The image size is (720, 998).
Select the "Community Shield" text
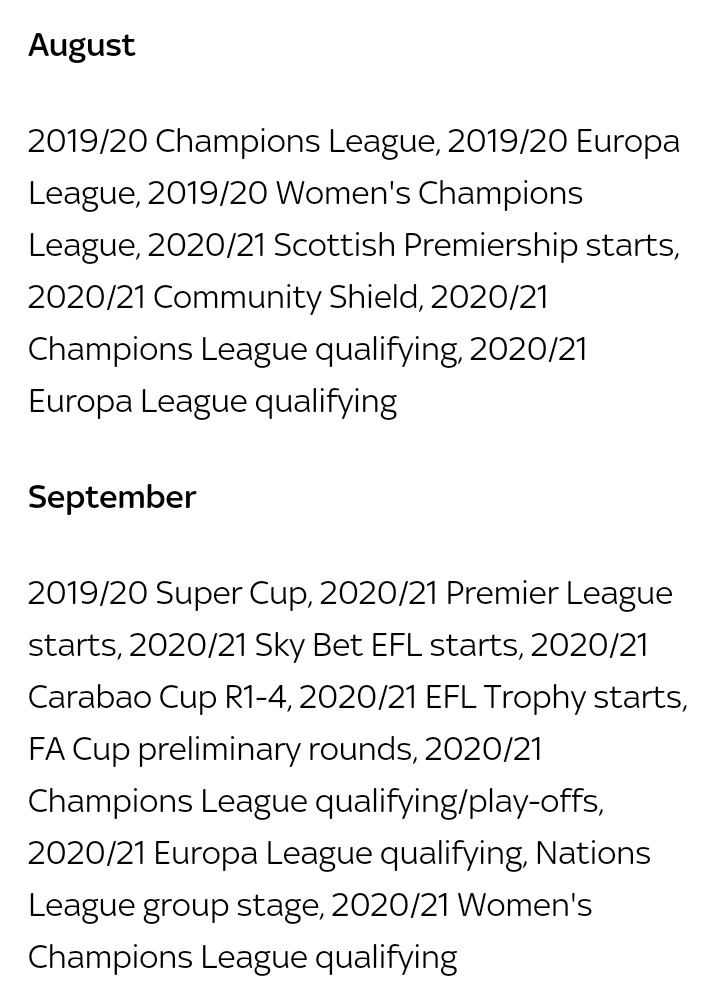285,297
